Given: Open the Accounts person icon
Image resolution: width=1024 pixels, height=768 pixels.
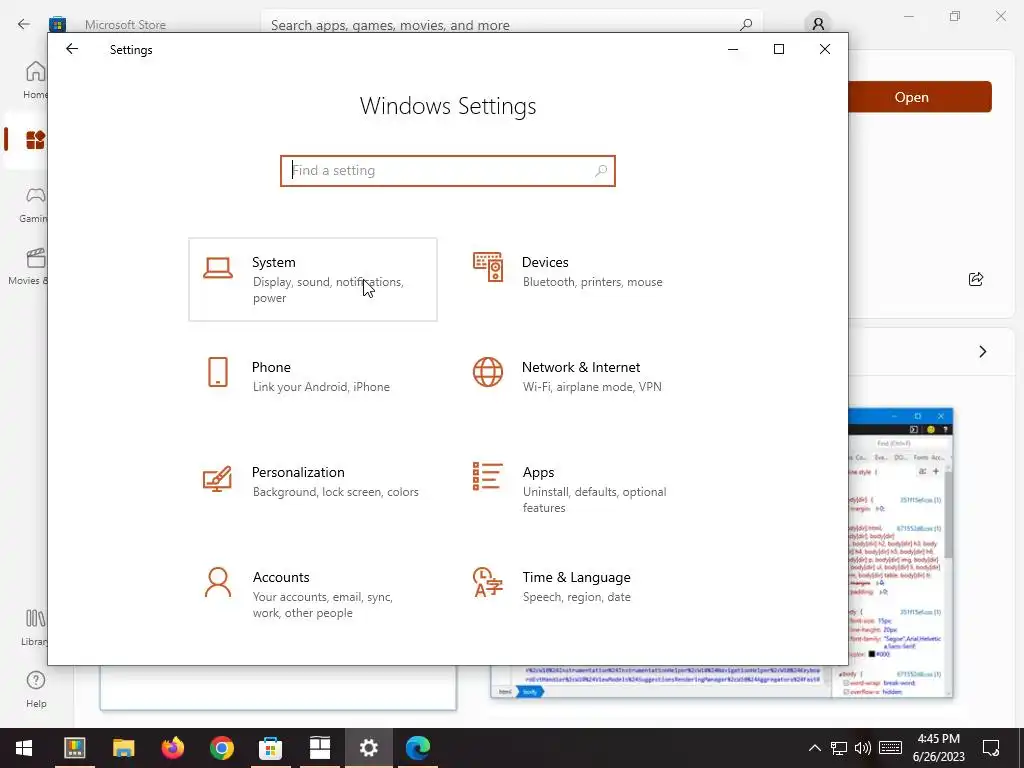Looking at the screenshot, I should coord(217,582).
